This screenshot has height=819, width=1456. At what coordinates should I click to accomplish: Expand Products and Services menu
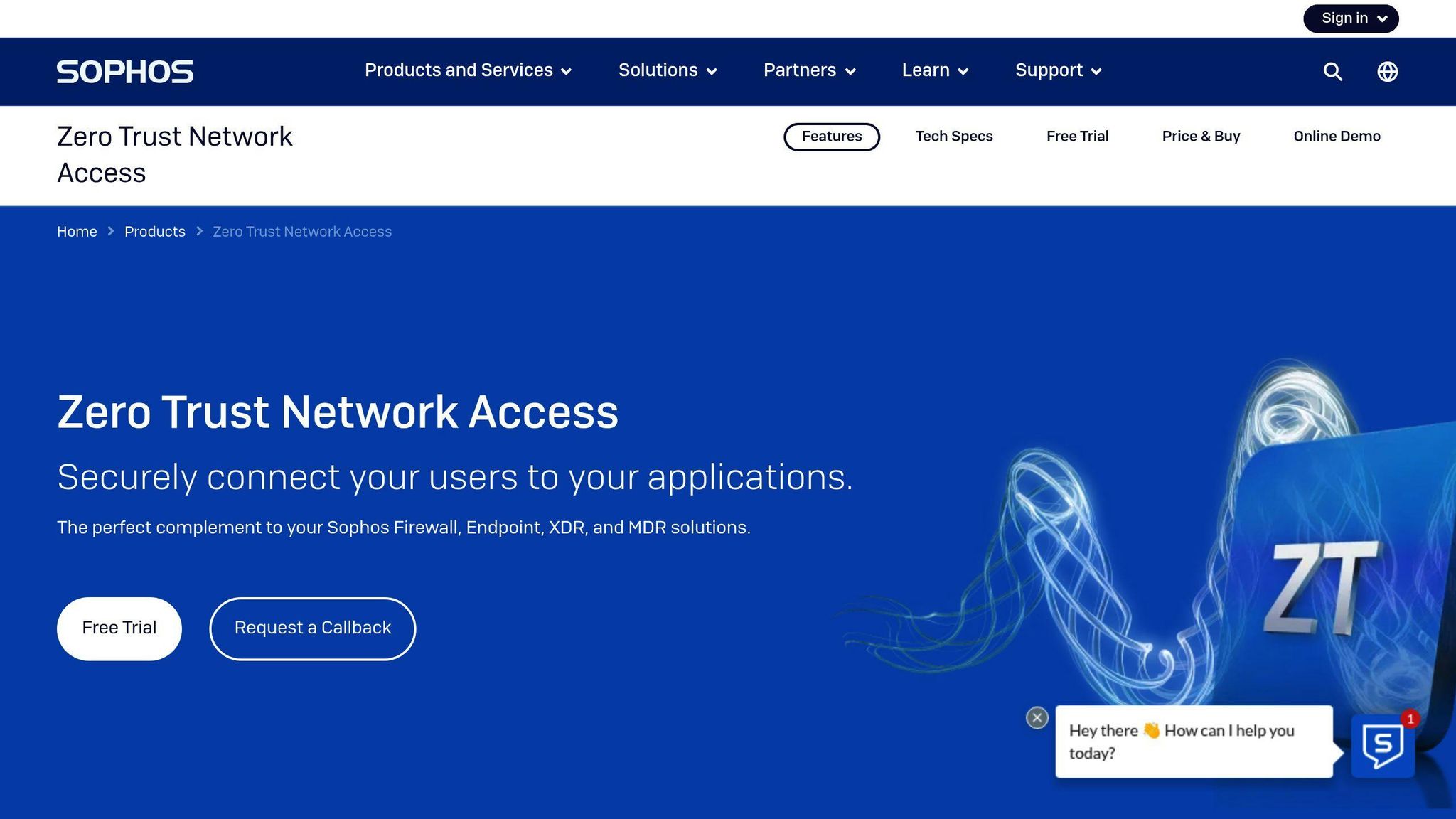(x=468, y=70)
